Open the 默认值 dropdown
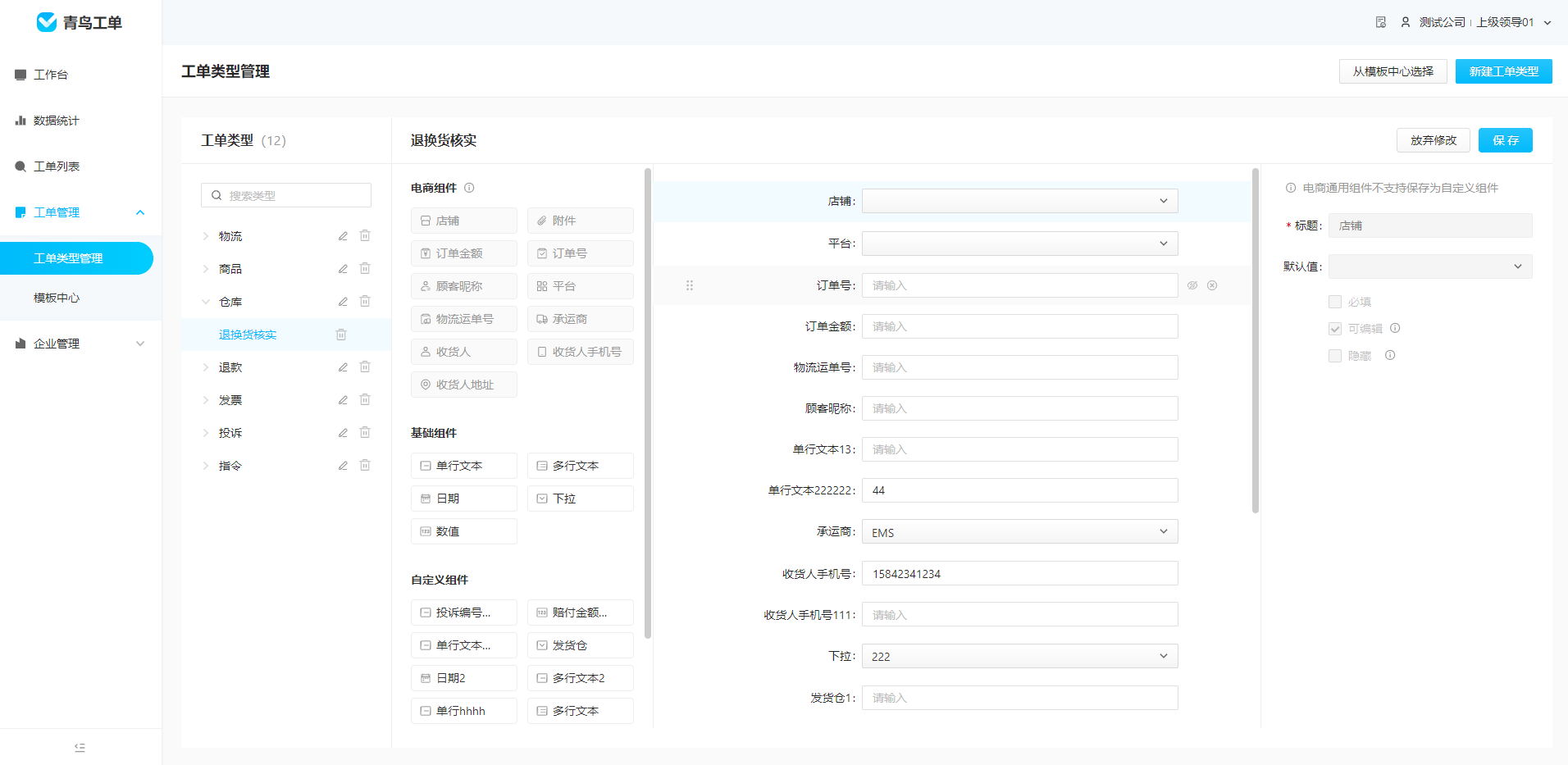 1430,266
